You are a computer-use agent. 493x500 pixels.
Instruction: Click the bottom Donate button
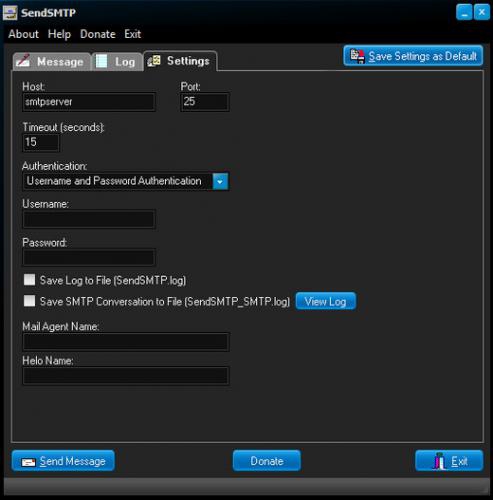[x=267, y=461]
